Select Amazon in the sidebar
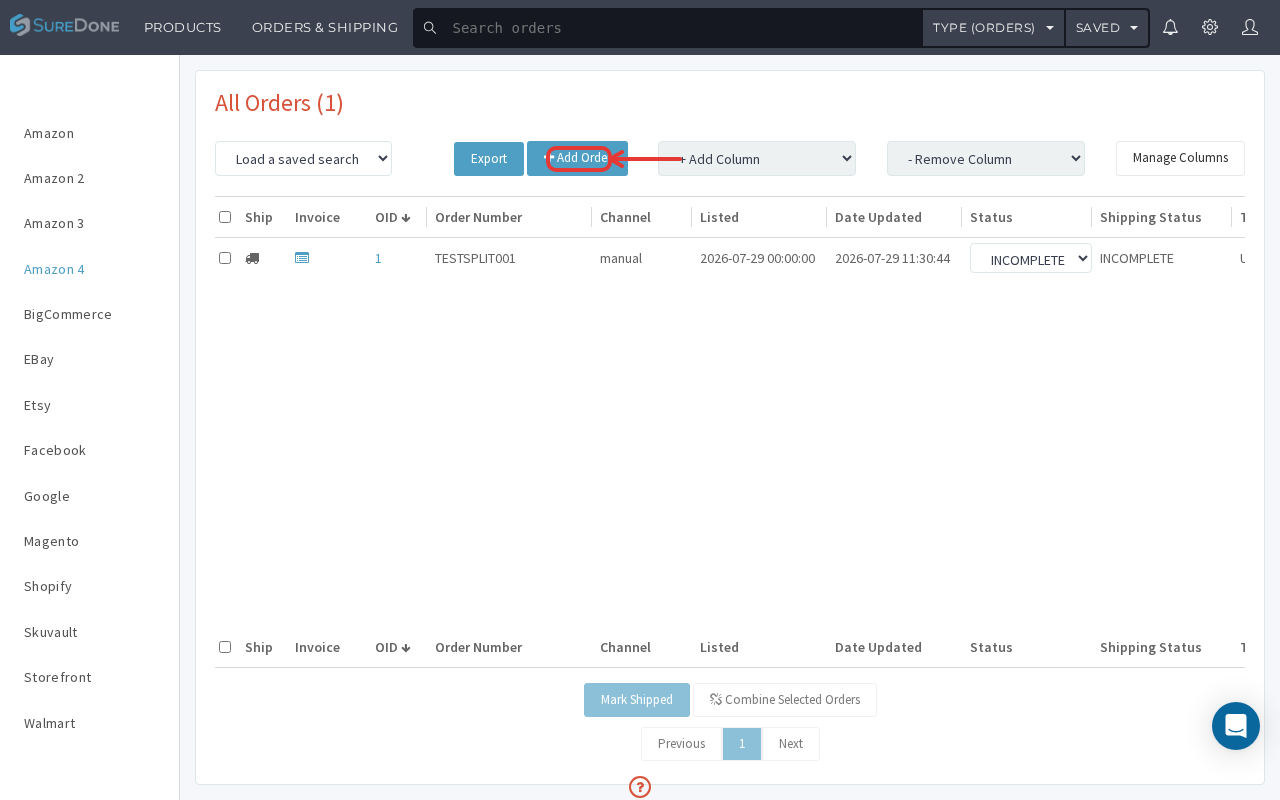This screenshot has width=1280, height=800. coord(49,133)
